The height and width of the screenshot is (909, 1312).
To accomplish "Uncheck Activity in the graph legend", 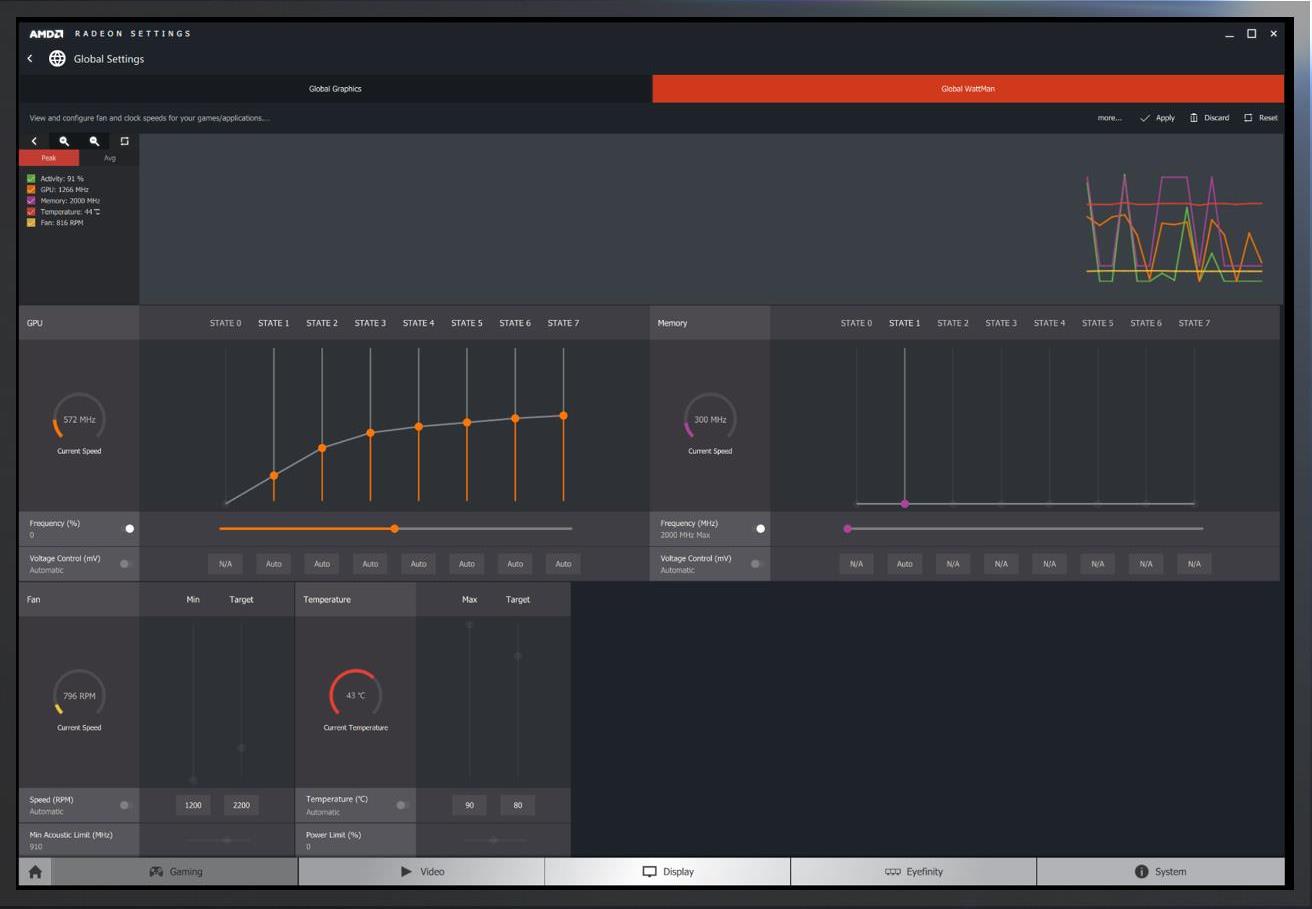I will tap(31, 178).
